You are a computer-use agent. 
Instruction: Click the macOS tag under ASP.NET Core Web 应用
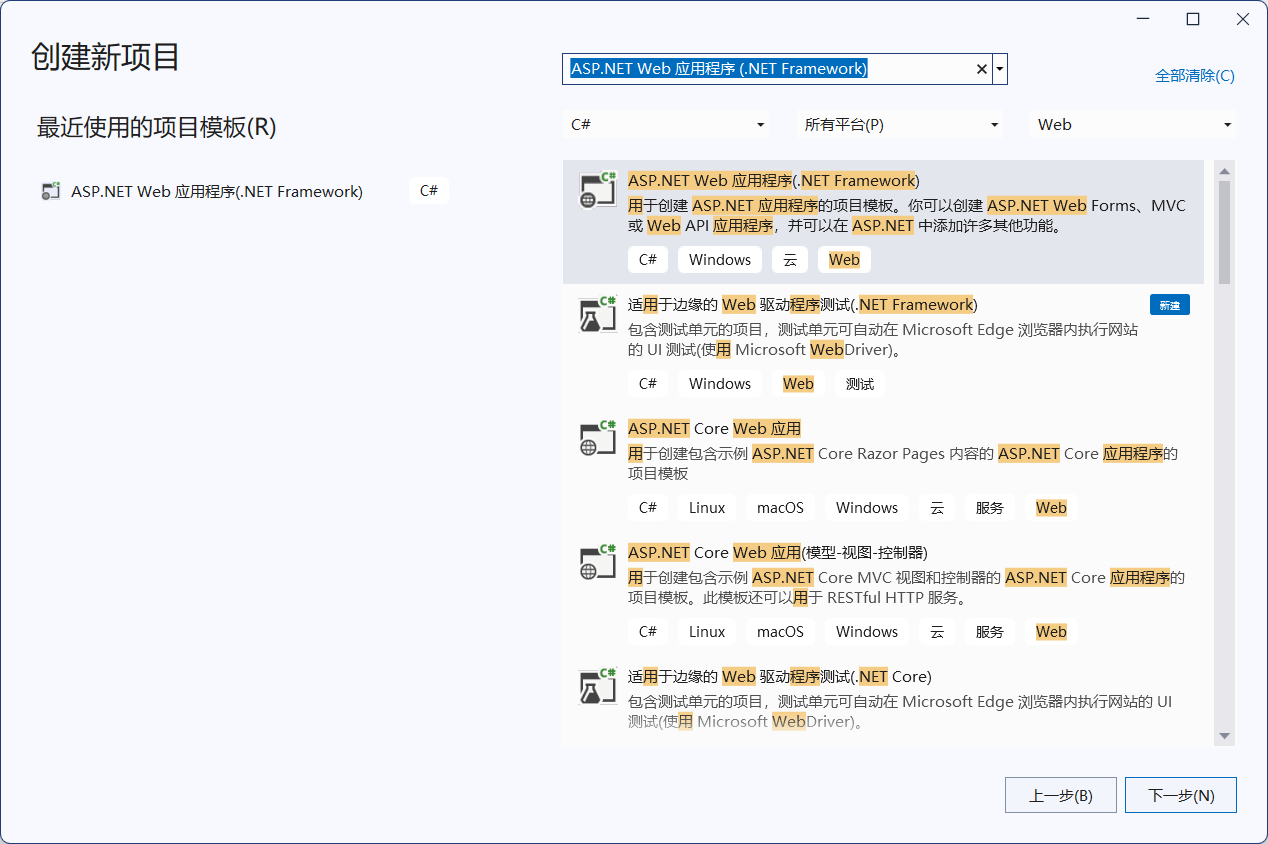[x=781, y=508]
